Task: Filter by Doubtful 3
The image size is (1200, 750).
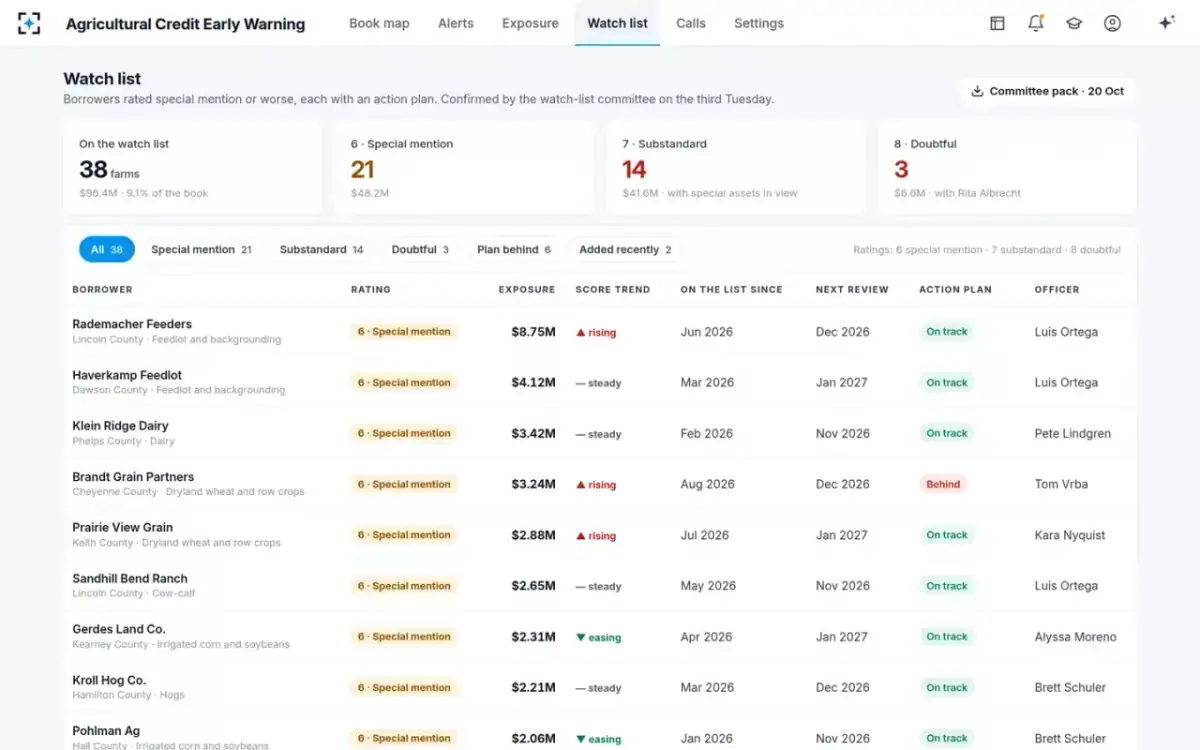Action: pyautogui.click(x=420, y=250)
